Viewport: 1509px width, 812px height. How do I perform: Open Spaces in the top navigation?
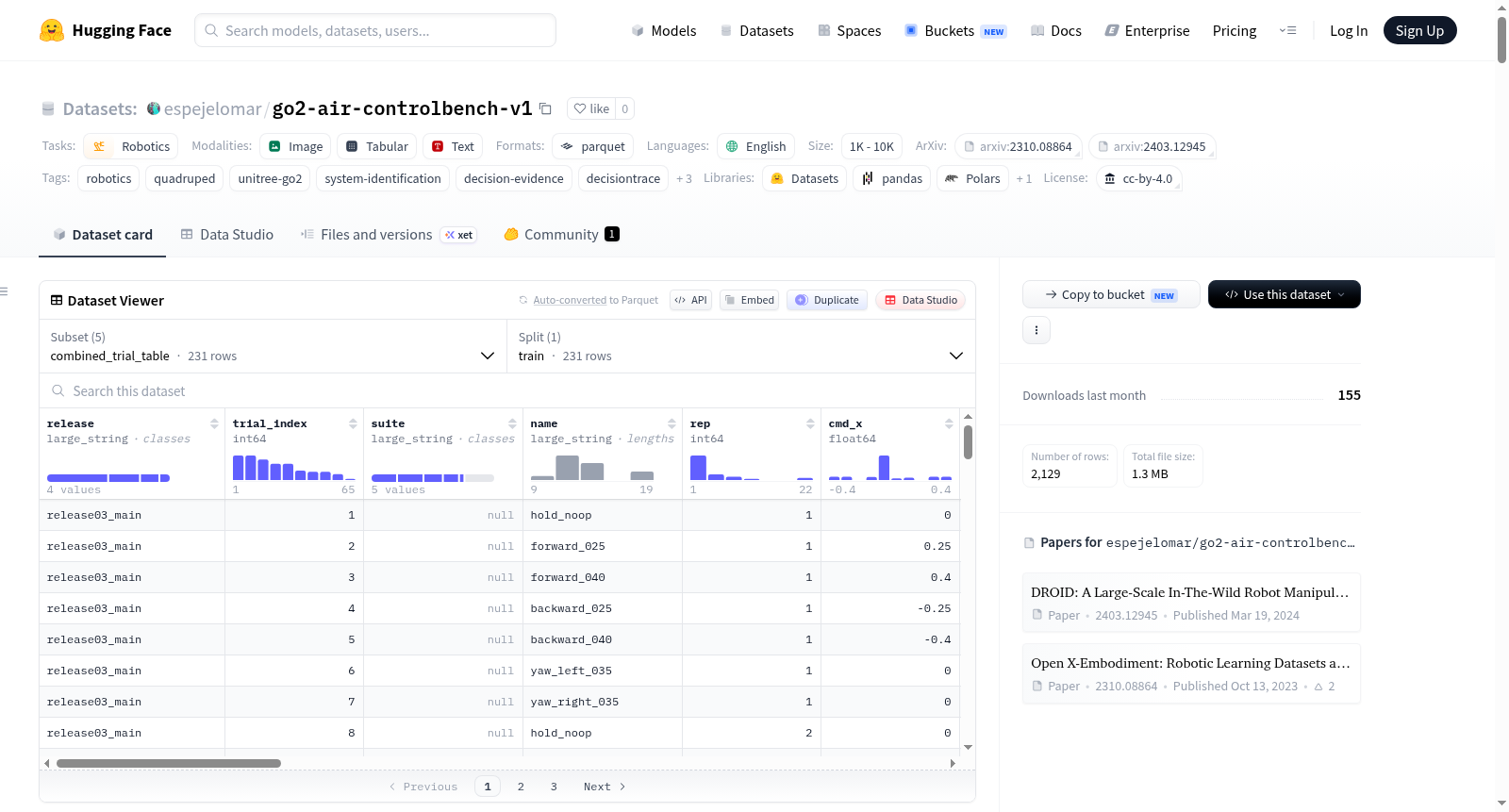click(x=850, y=30)
